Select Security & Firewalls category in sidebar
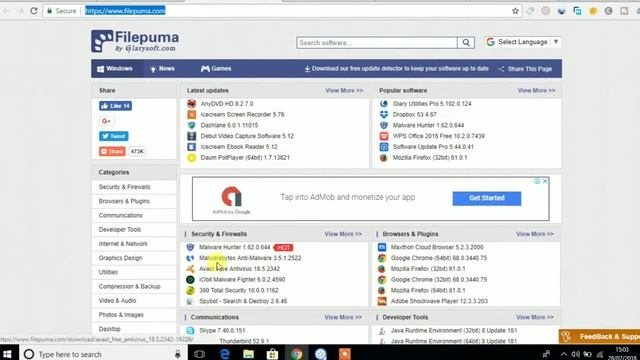This screenshot has height=360, width=640. 124,187
